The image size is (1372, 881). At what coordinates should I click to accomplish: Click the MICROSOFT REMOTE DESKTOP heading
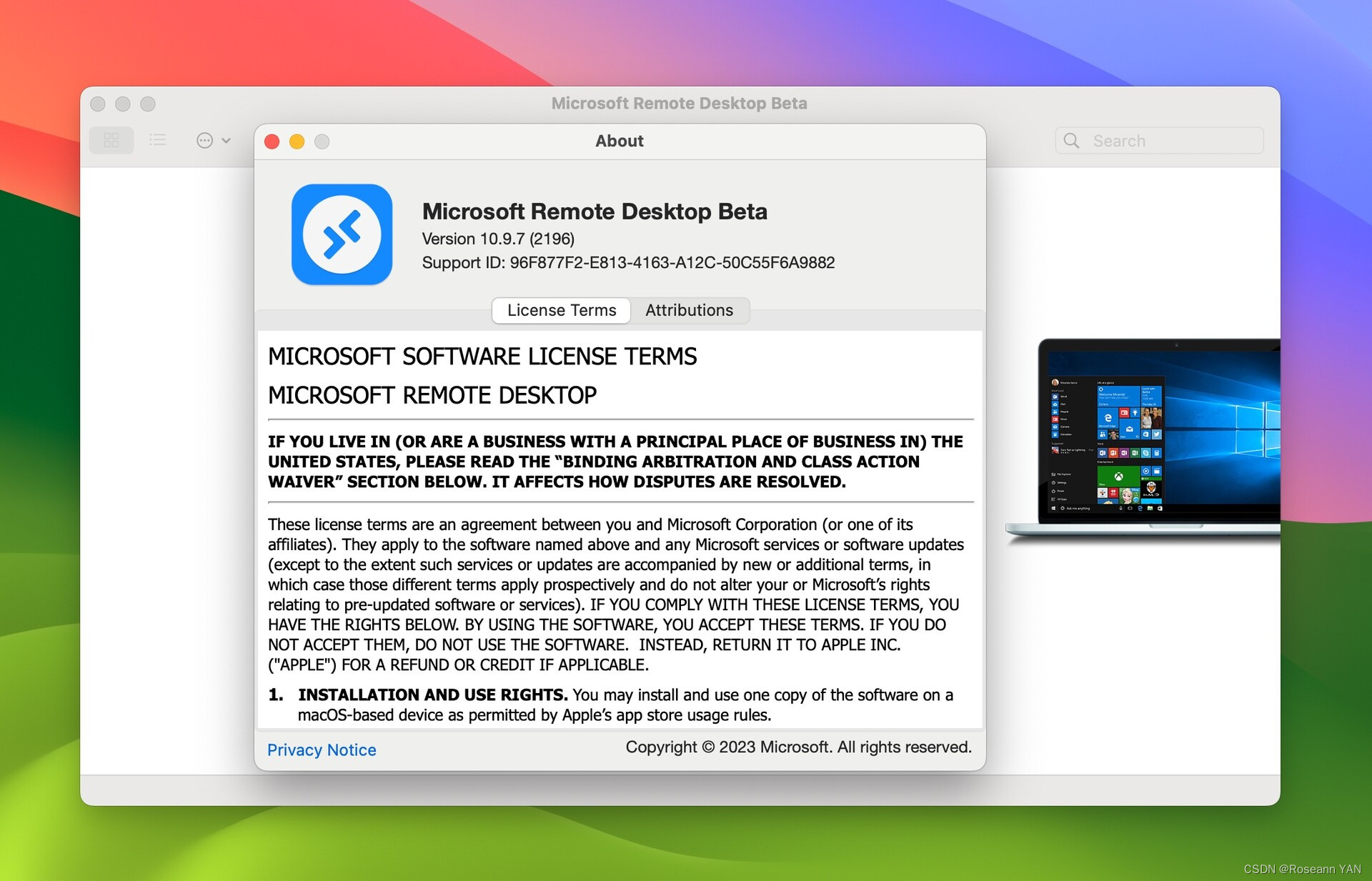pos(432,395)
